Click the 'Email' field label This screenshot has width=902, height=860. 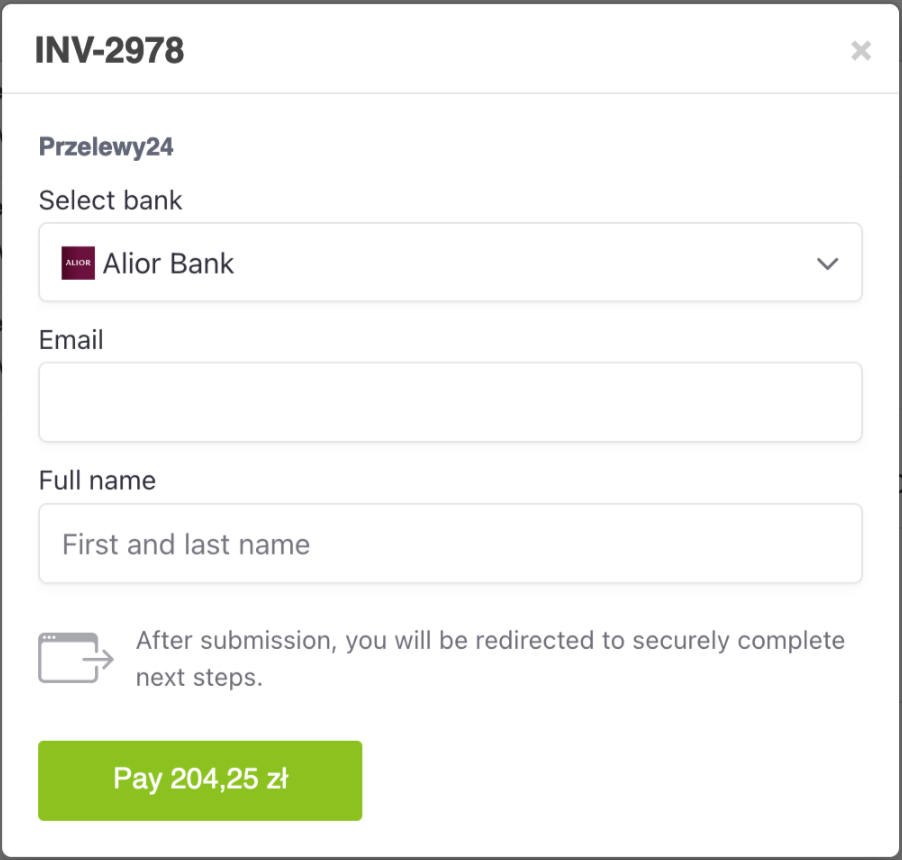pos(71,340)
